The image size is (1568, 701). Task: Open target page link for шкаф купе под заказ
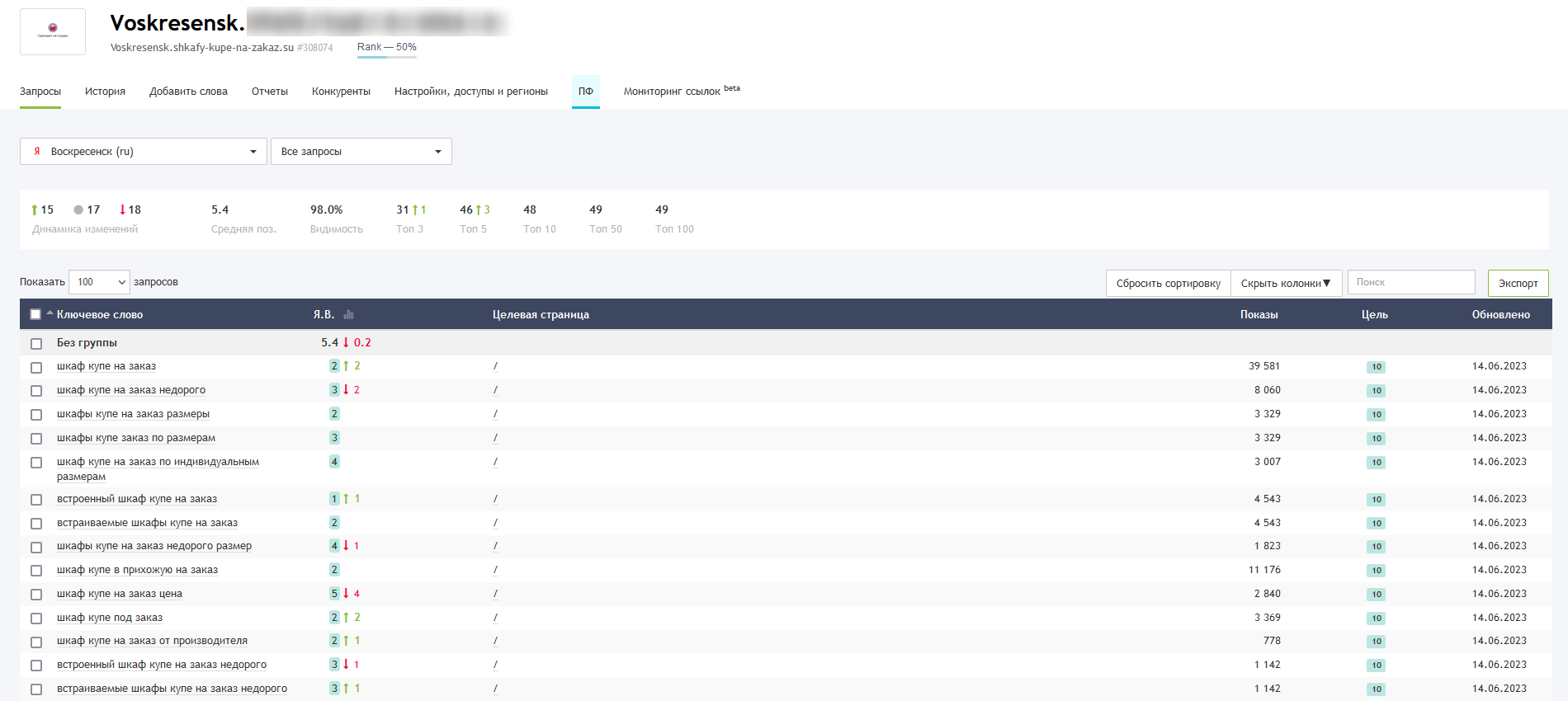(x=495, y=618)
